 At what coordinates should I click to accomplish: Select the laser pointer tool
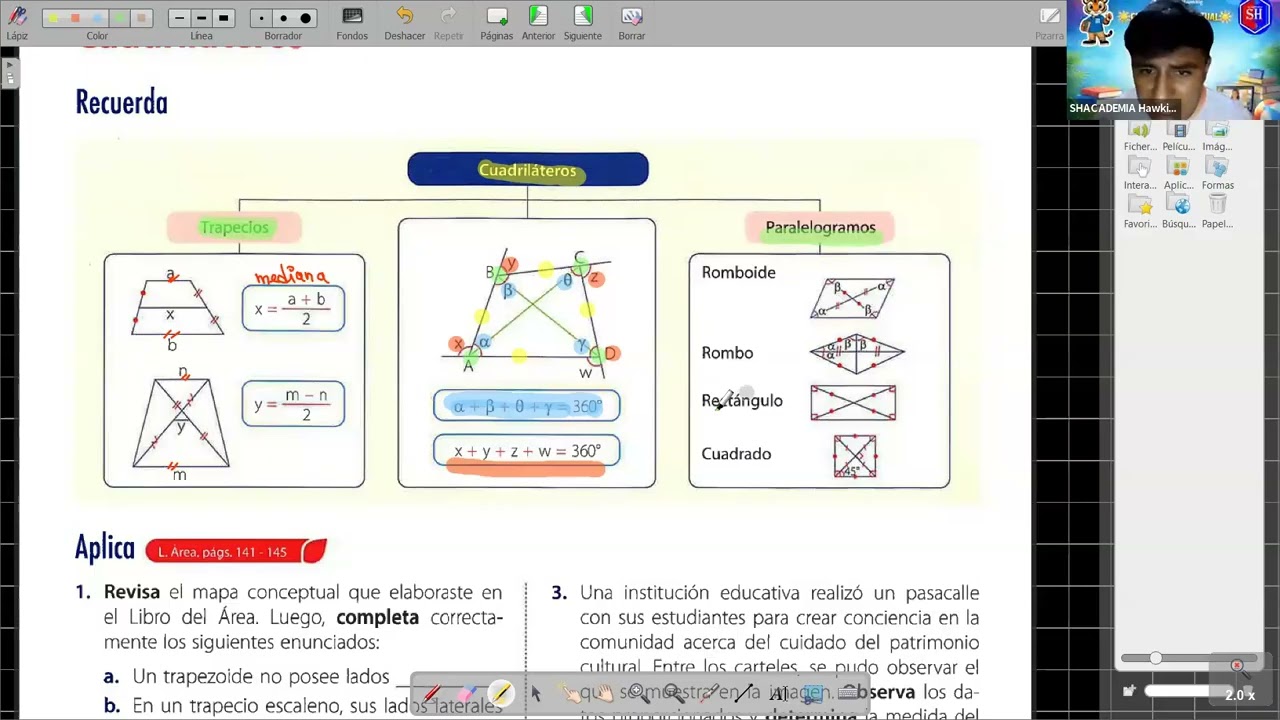tap(708, 693)
